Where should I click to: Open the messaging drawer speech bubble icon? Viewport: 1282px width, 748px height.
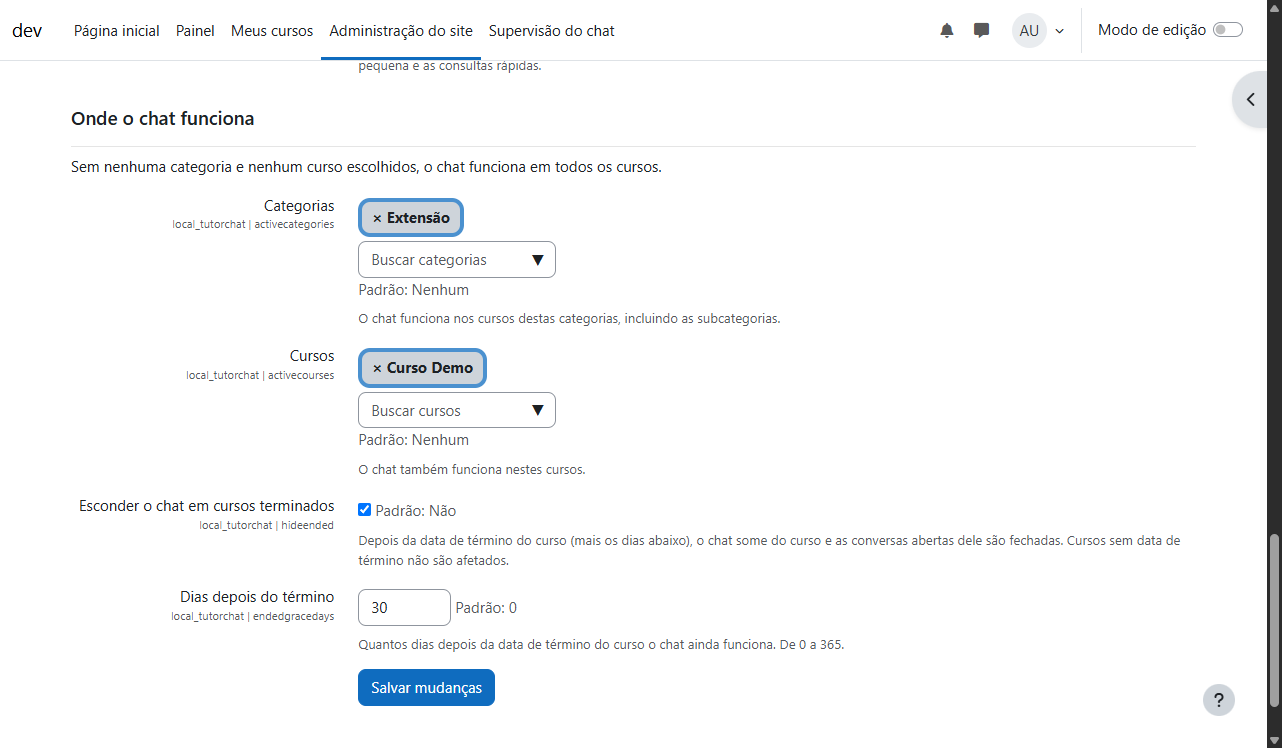point(982,31)
